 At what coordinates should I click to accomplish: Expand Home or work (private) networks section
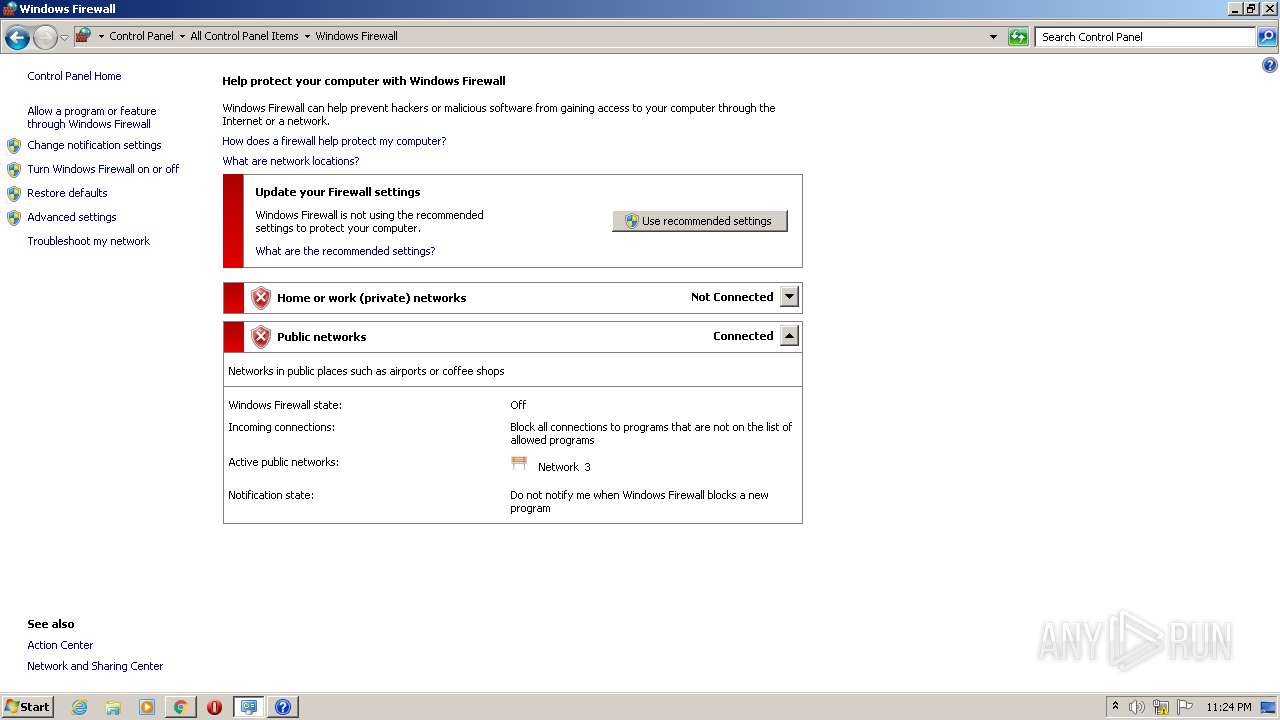click(x=789, y=297)
